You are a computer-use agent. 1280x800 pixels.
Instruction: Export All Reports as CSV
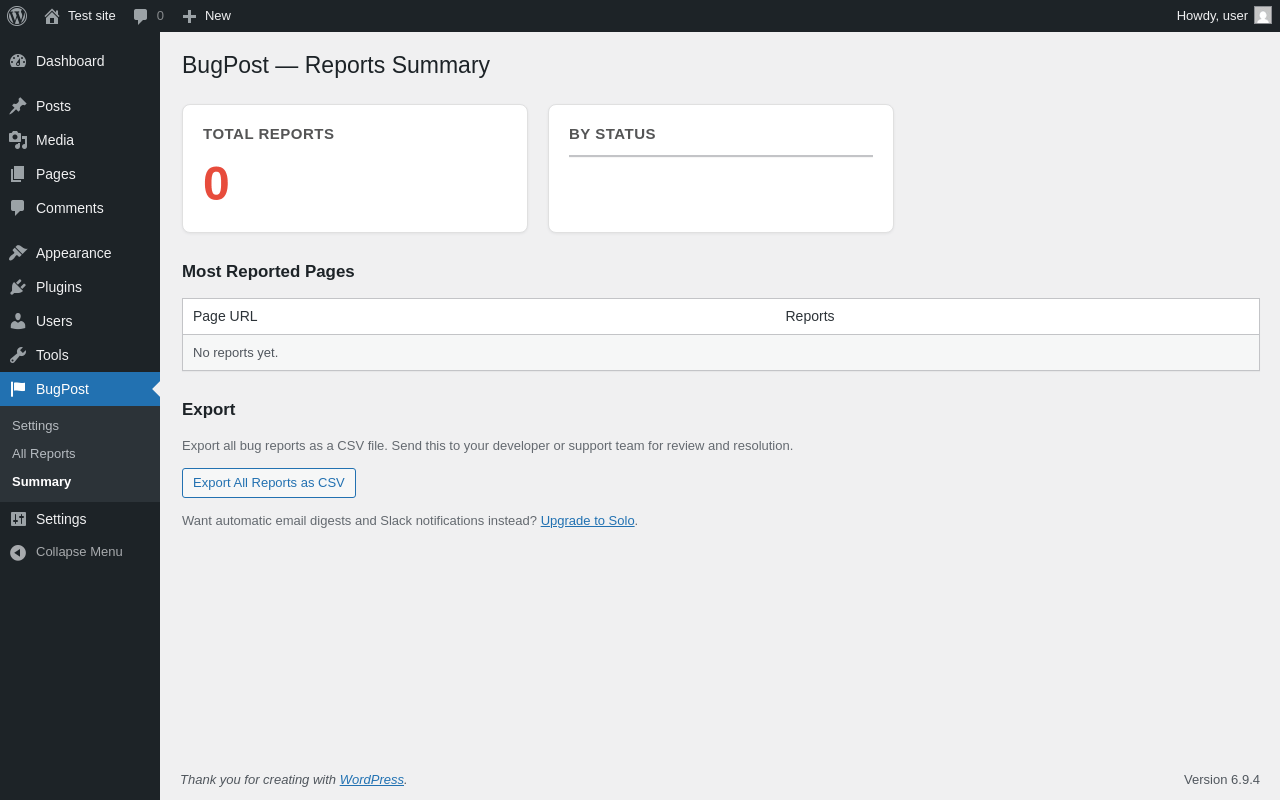click(269, 483)
